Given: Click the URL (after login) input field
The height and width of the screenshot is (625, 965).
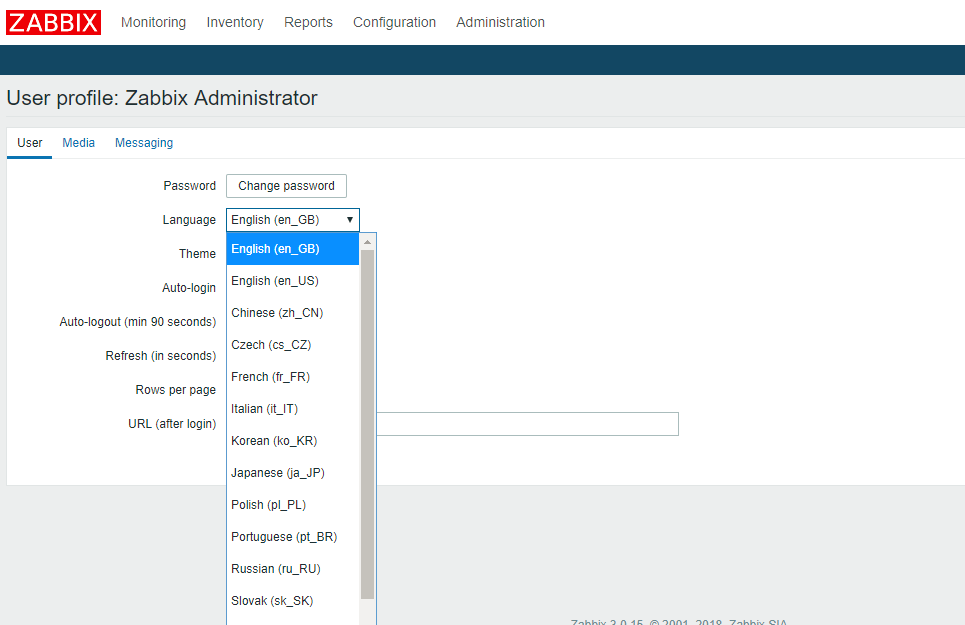Looking at the screenshot, I should click(527, 424).
